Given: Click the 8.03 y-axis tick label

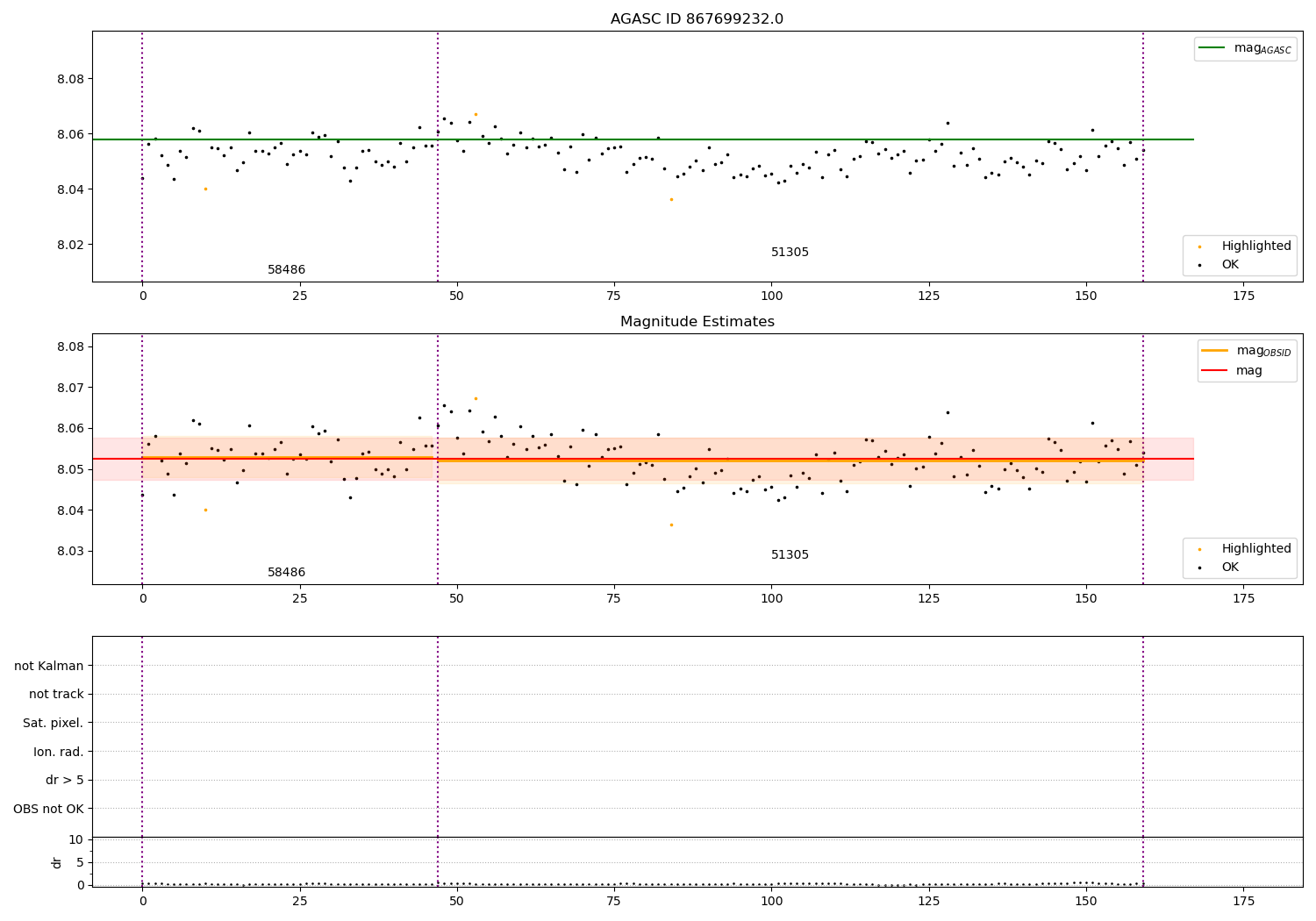Looking at the screenshot, I should (68, 552).
